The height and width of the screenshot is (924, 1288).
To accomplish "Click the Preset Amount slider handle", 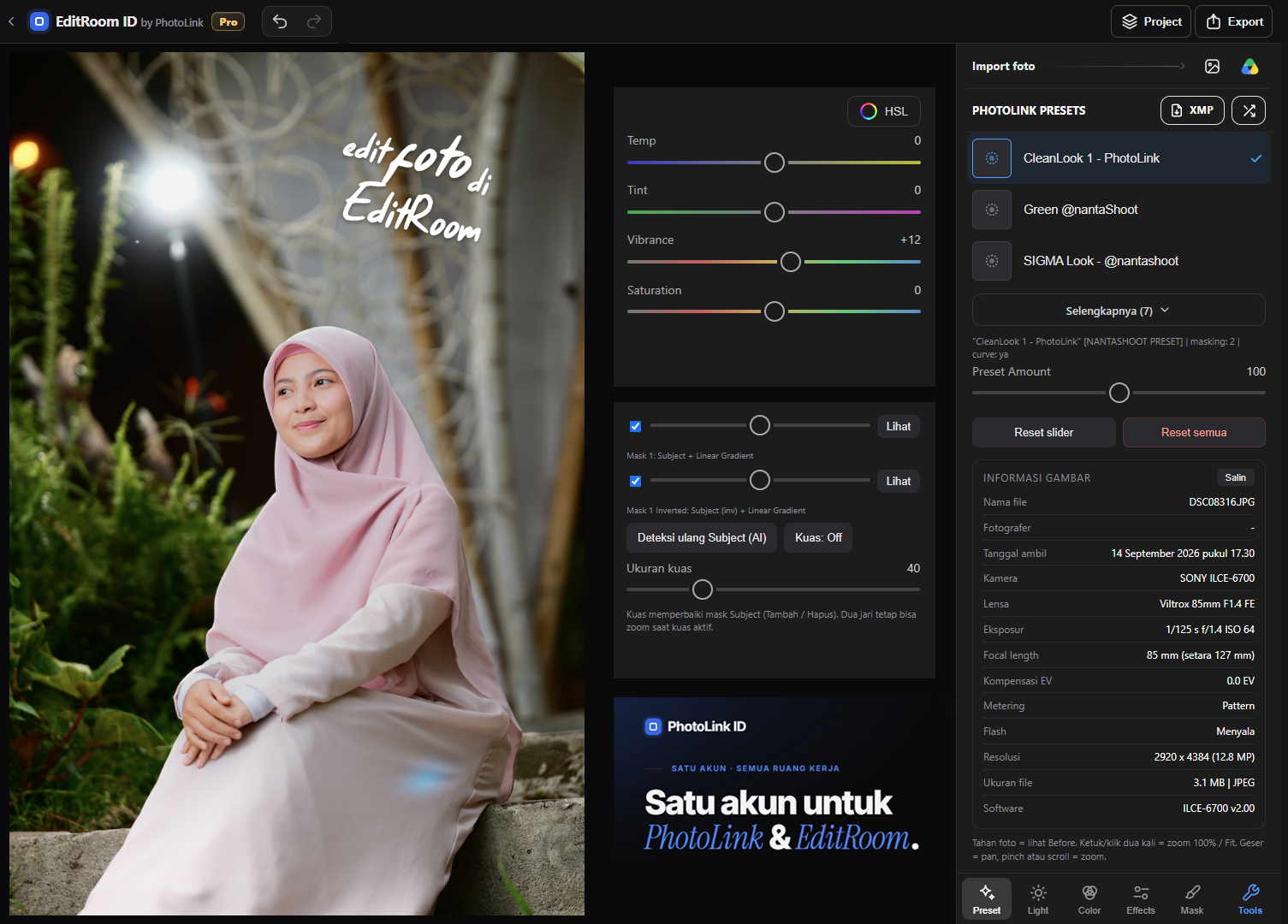I will [x=1119, y=393].
